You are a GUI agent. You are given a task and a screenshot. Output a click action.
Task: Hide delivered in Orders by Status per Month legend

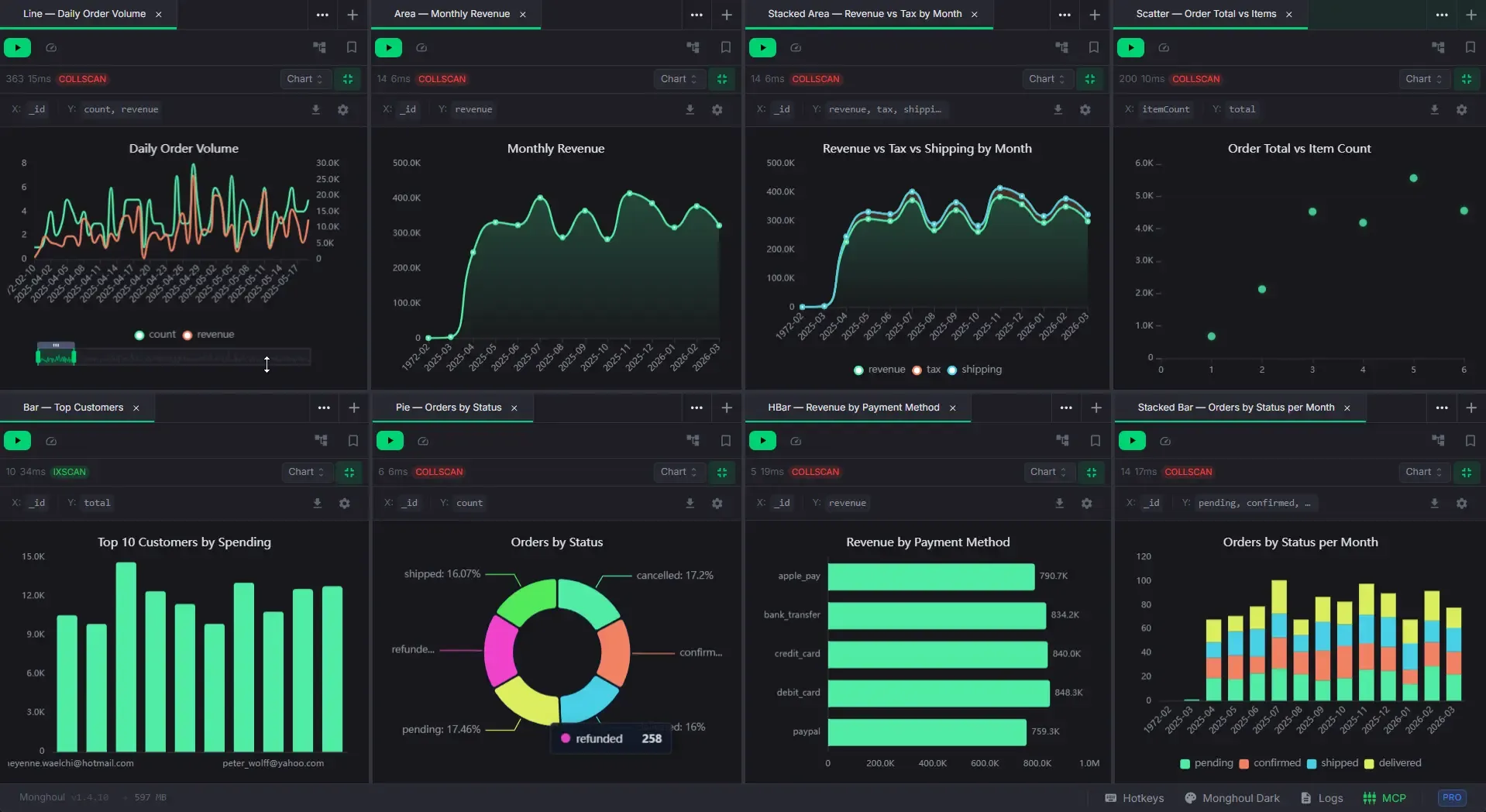(x=1396, y=763)
